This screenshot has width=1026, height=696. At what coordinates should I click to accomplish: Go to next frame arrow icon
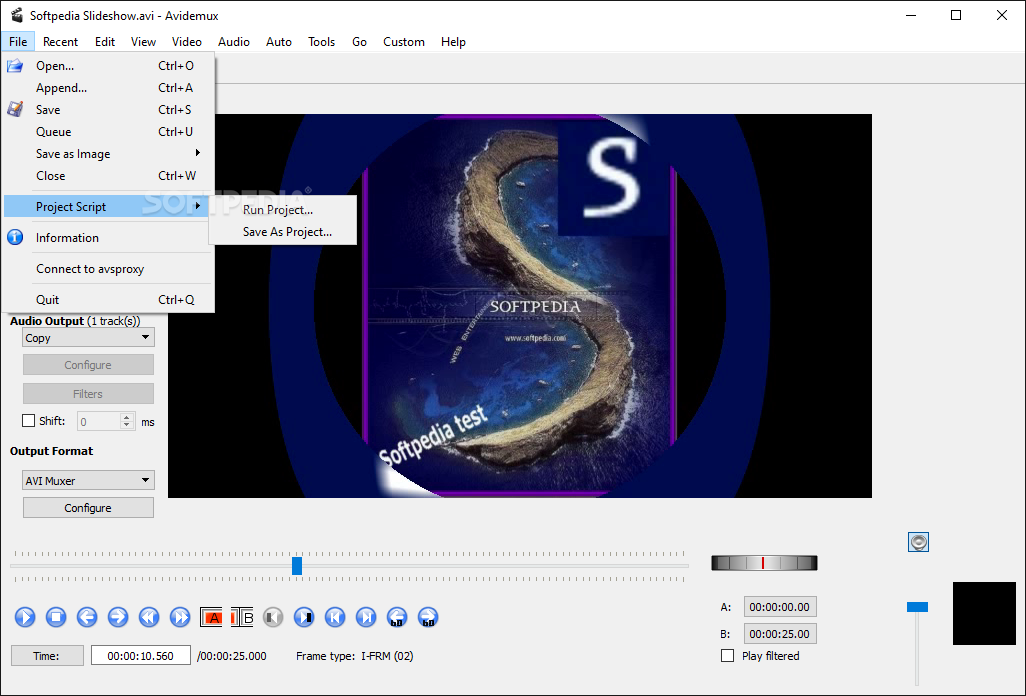(x=118, y=617)
